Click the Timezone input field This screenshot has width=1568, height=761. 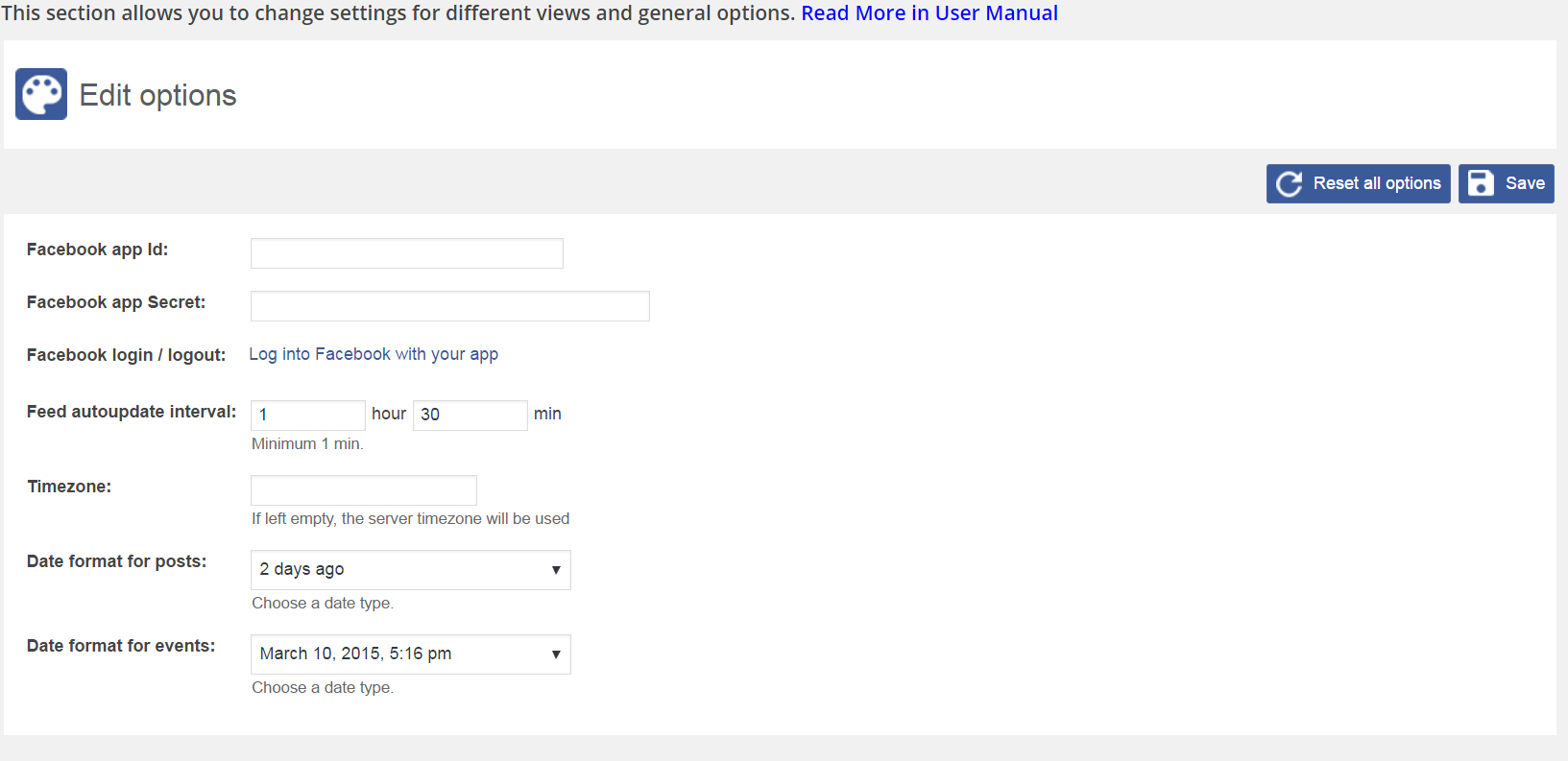coord(364,490)
